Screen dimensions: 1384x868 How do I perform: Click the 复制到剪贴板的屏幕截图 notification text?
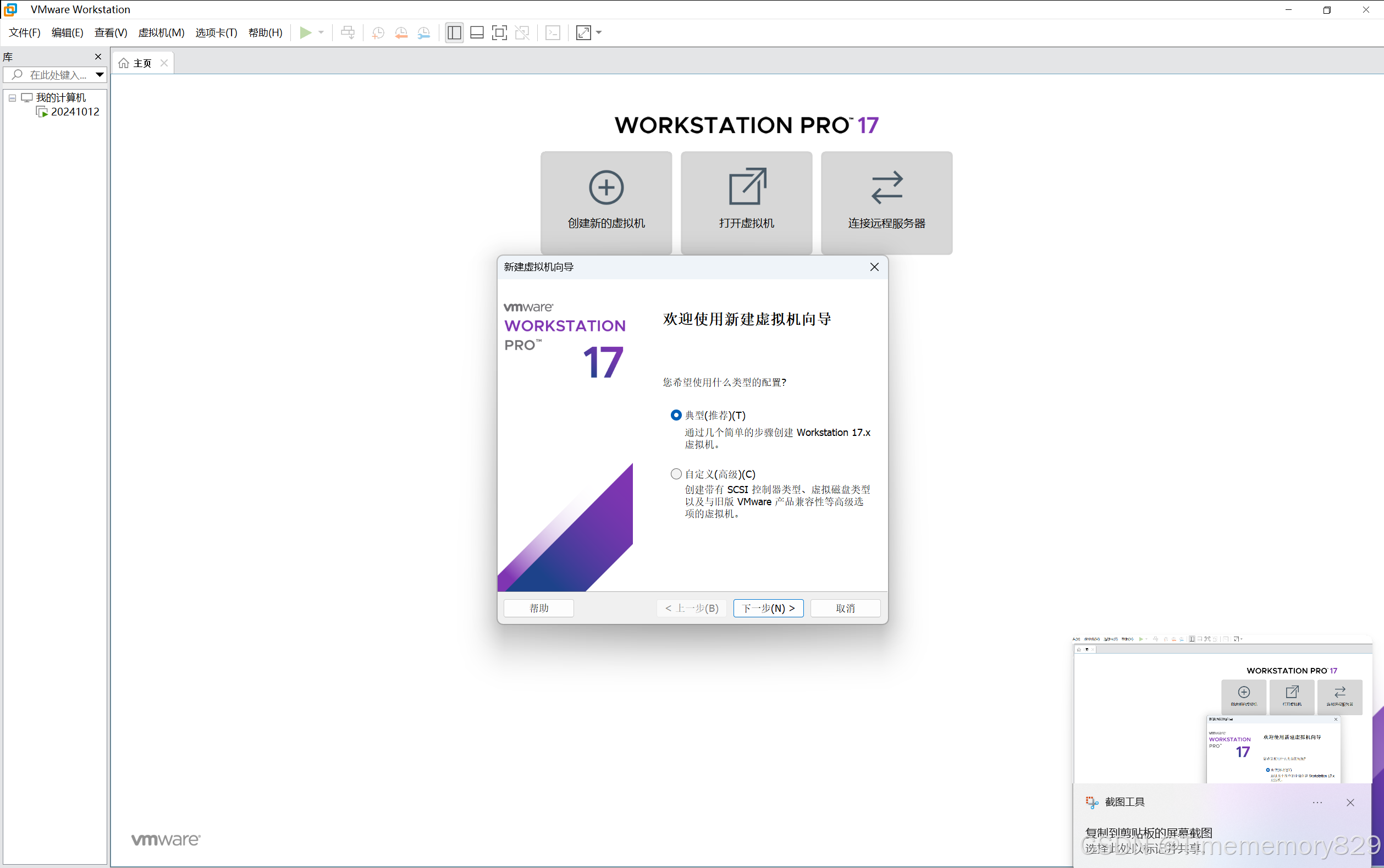(1149, 832)
